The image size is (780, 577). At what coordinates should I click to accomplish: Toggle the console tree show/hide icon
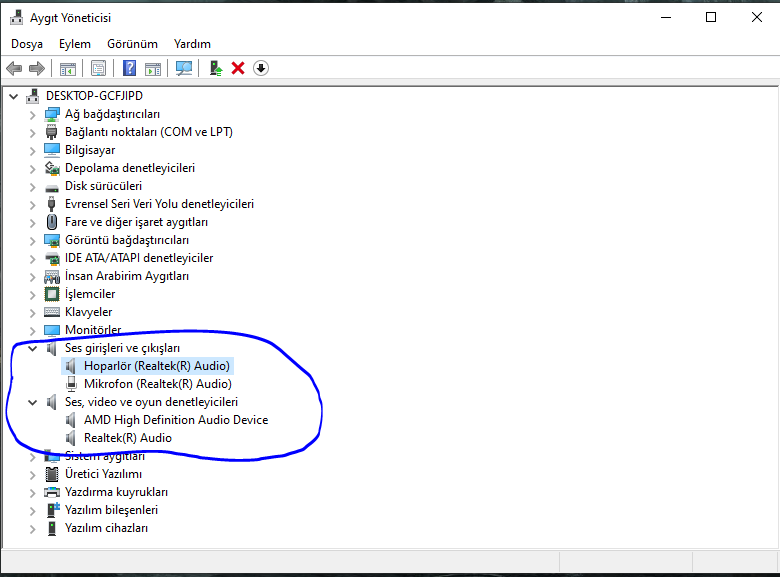pyautogui.click(x=68, y=69)
